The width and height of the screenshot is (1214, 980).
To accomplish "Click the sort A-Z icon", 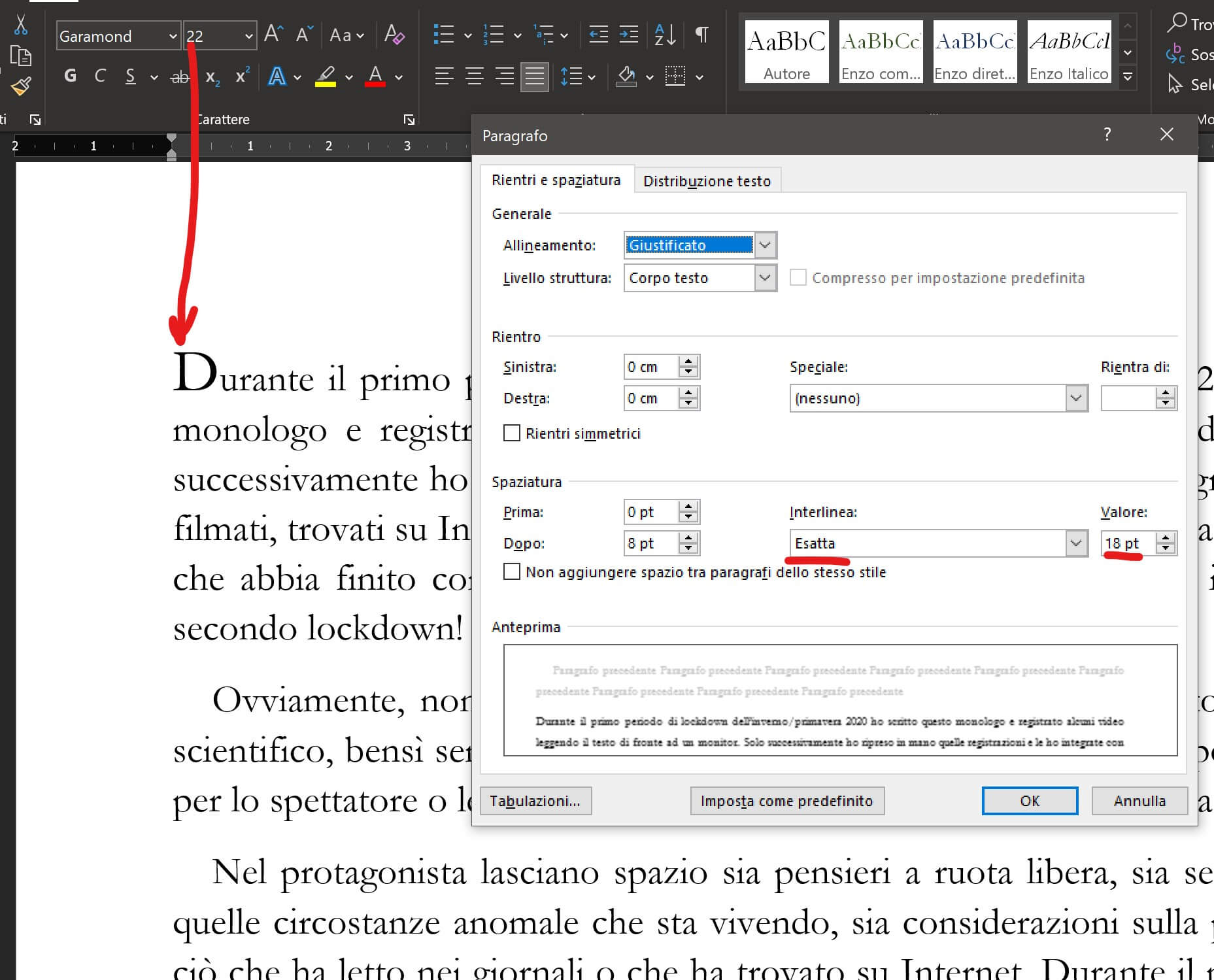I will 664,35.
